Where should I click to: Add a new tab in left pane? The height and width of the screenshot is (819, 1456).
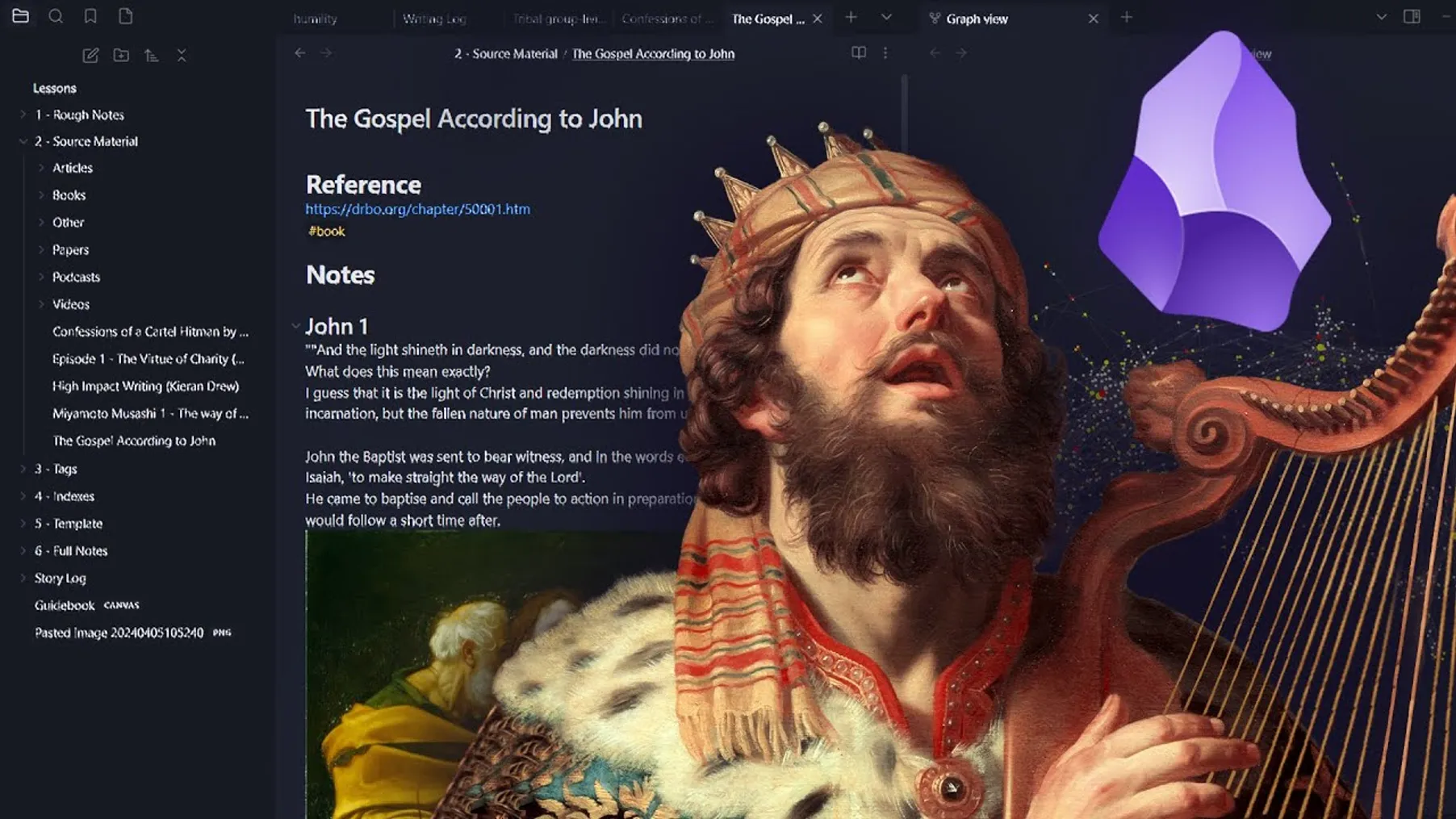click(851, 18)
